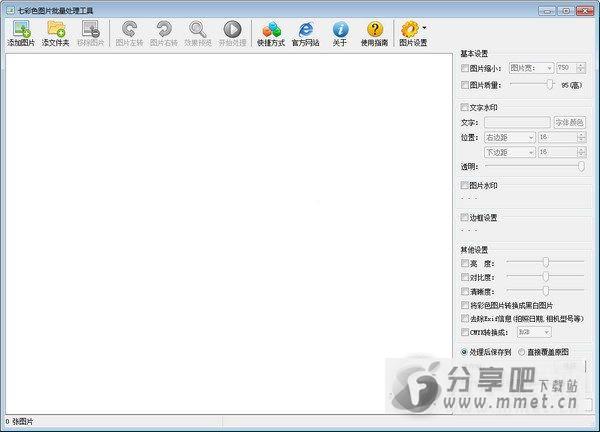
Task: Click the stepper for 下边距 value 16
Action: click(582, 152)
